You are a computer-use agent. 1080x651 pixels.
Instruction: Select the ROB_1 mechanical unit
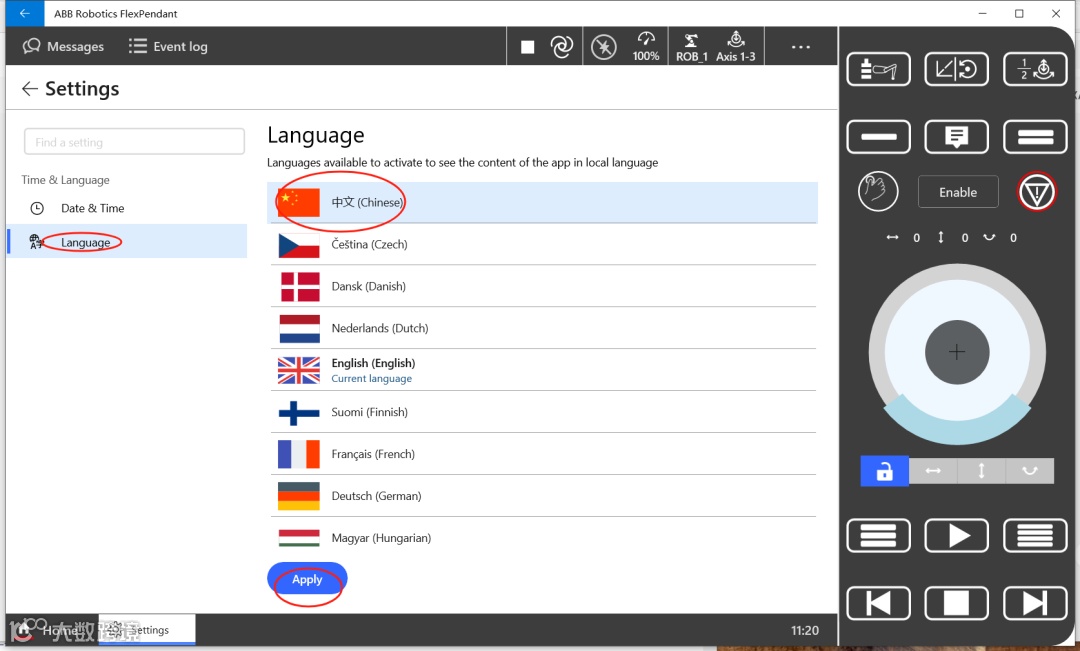pos(692,46)
